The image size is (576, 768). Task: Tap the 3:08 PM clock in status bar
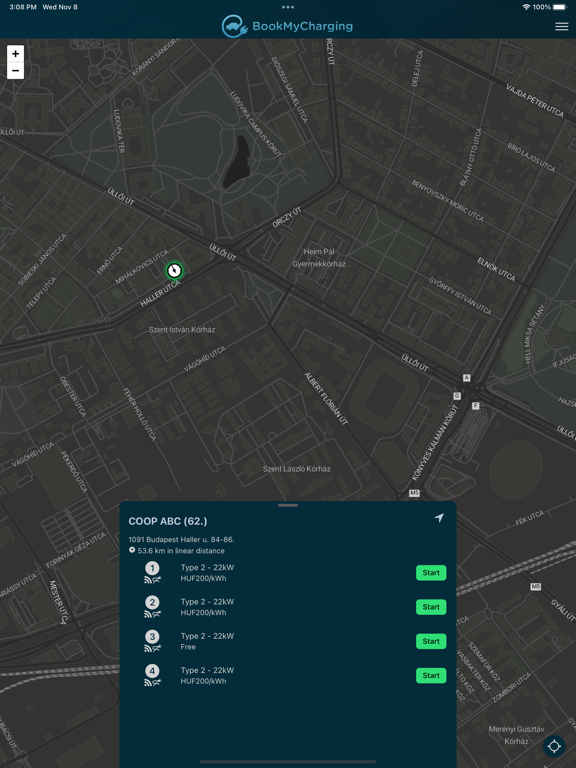tap(23, 7)
